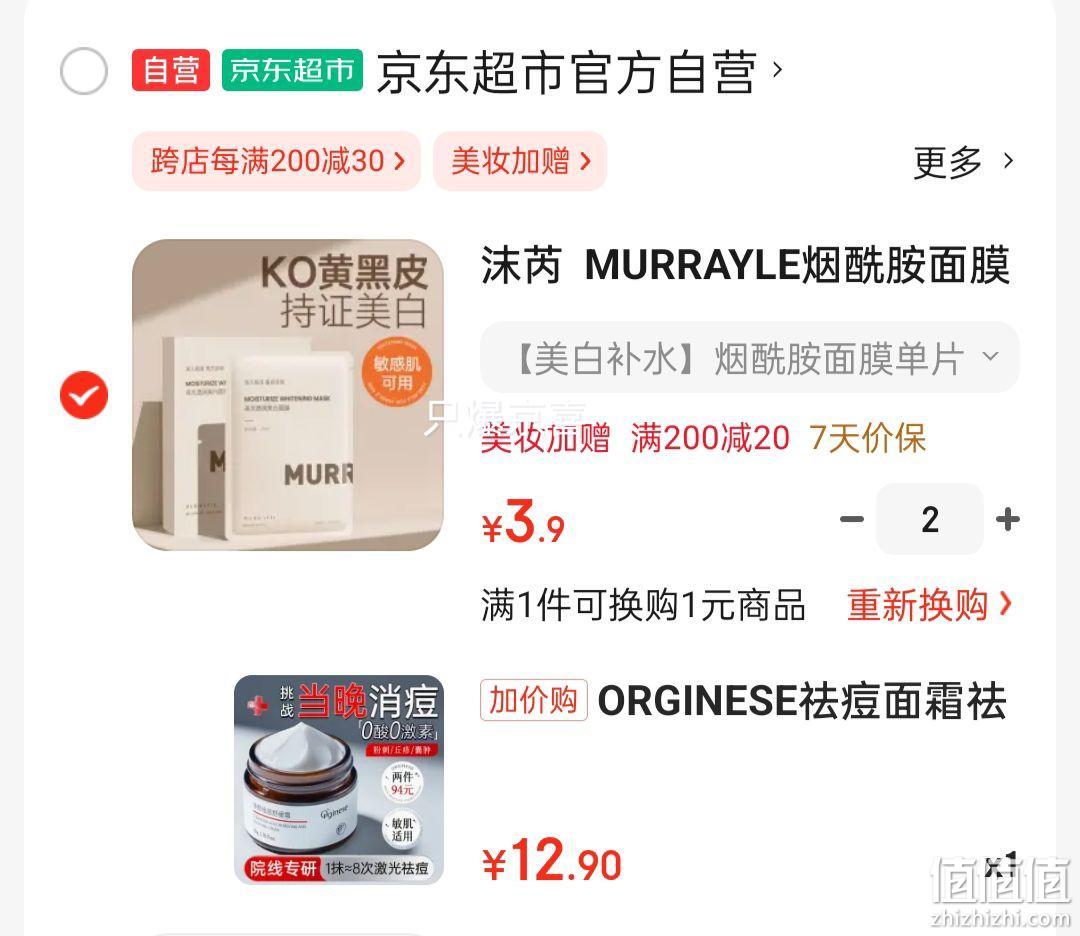This screenshot has width=1080, height=936.
Task: Open the ORGINESE acne cream thumbnail
Action: click(x=339, y=780)
